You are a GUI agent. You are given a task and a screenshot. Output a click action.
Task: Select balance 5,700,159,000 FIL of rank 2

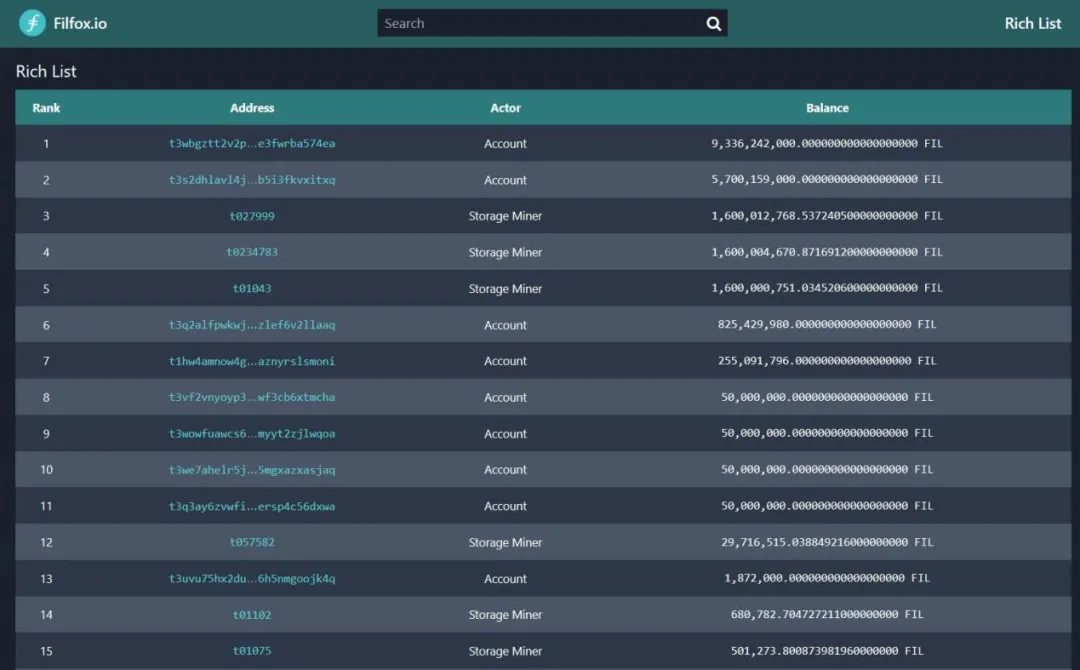(827, 180)
